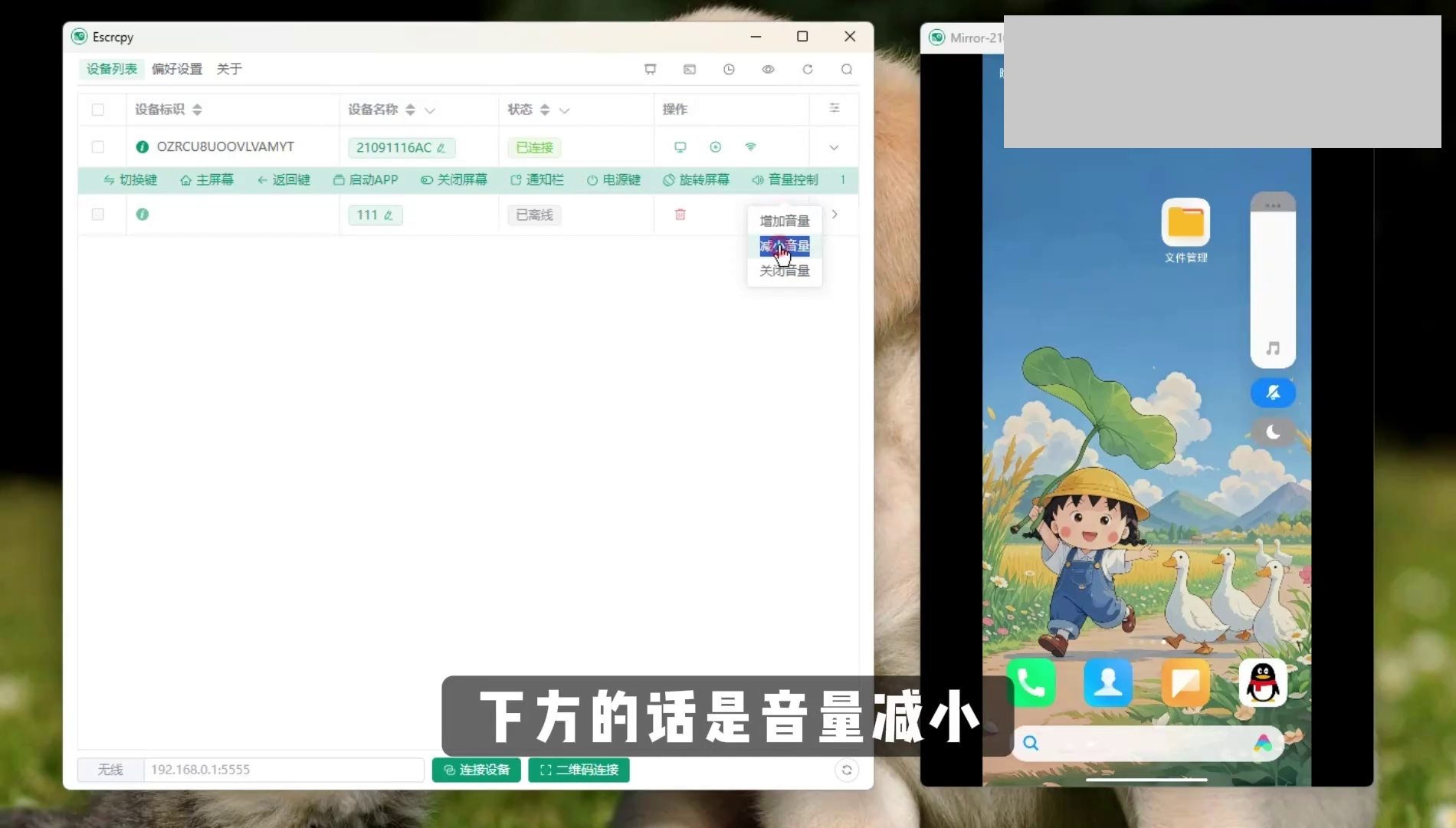Image resolution: width=1456 pixels, height=828 pixels.
Task: Click the wireless mode wifi icon
Action: 750,146
